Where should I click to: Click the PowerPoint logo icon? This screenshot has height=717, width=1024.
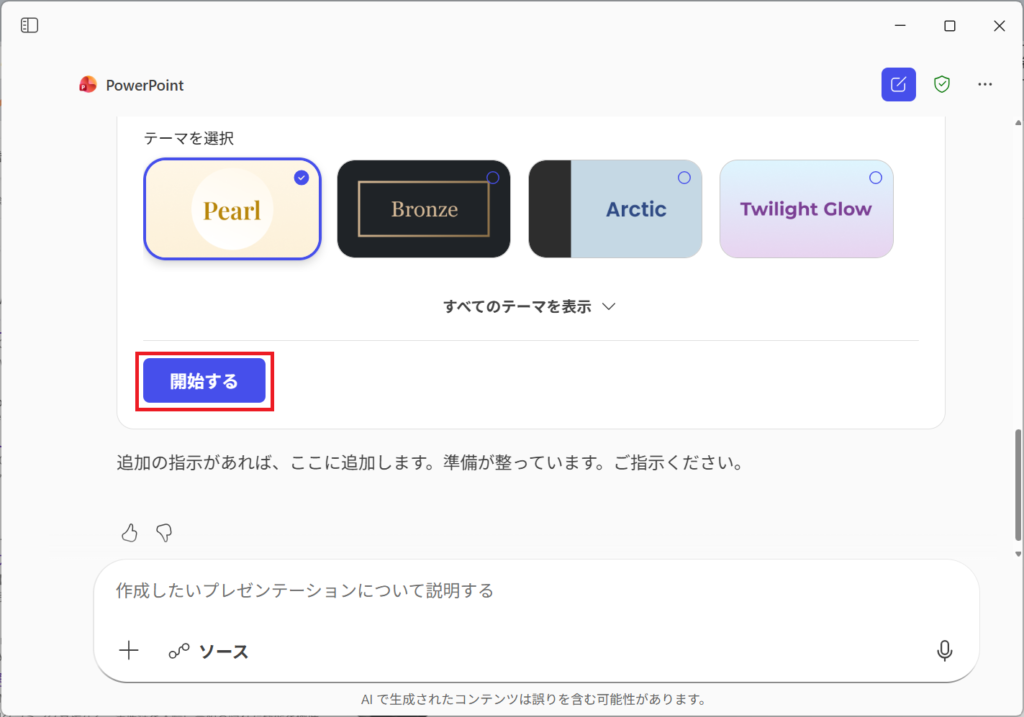pyautogui.click(x=88, y=85)
